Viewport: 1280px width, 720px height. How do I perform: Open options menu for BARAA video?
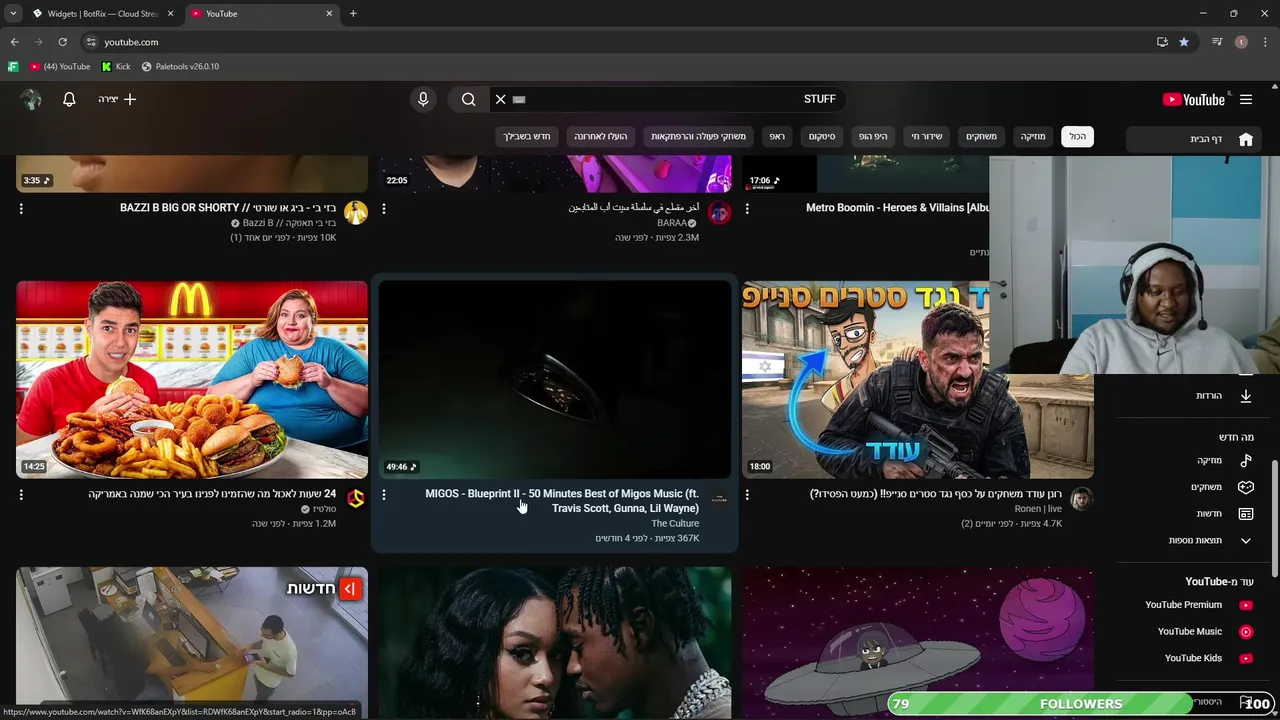click(384, 209)
